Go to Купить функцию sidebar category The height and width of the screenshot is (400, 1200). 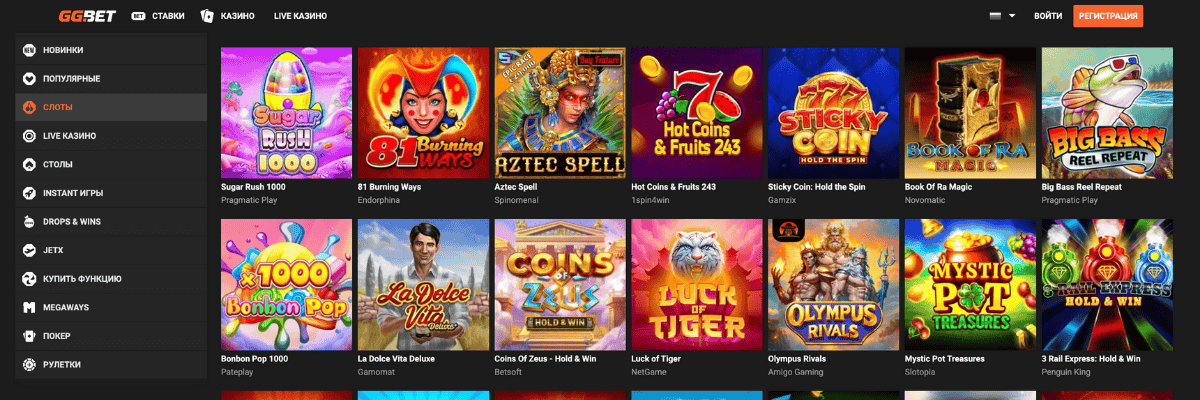pyautogui.click(x=82, y=279)
